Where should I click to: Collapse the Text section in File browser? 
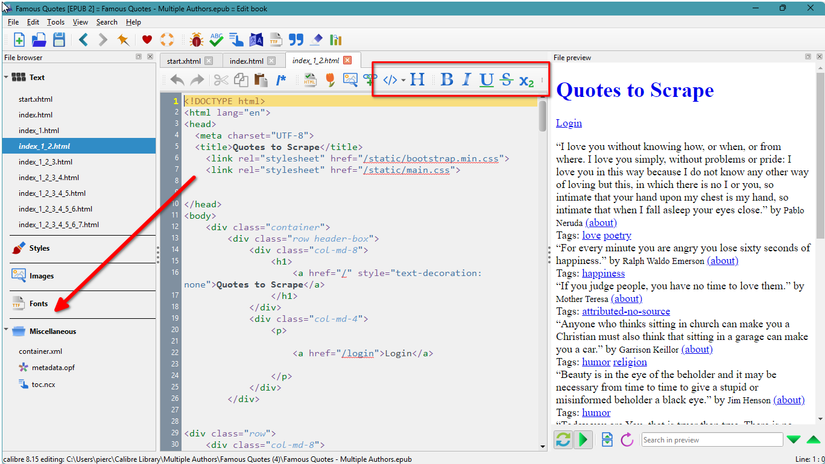tap(6, 77)
